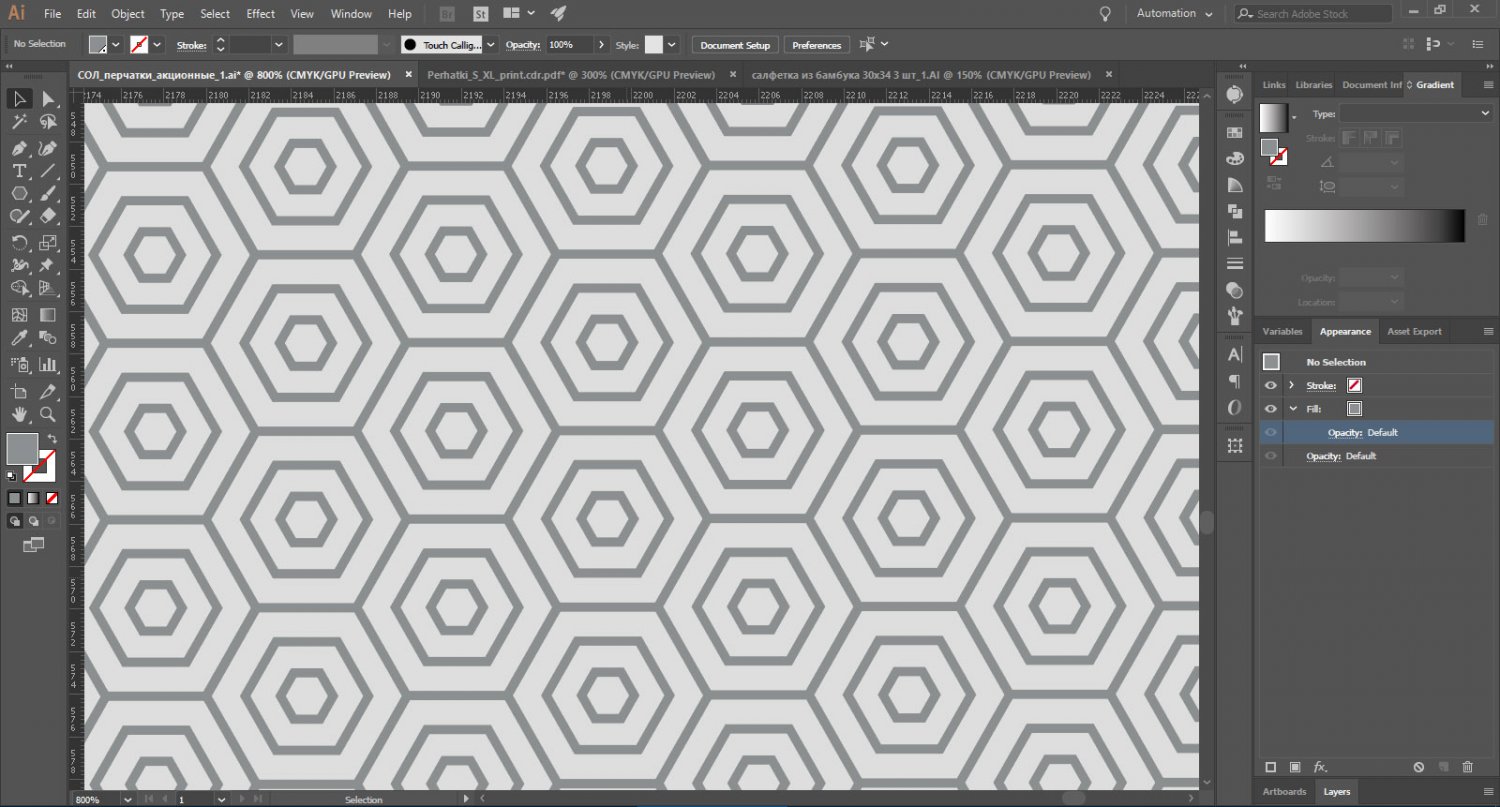The image size is (1500, 807).
Task: Select the Rotate tool
Action: tap(19, 243)
